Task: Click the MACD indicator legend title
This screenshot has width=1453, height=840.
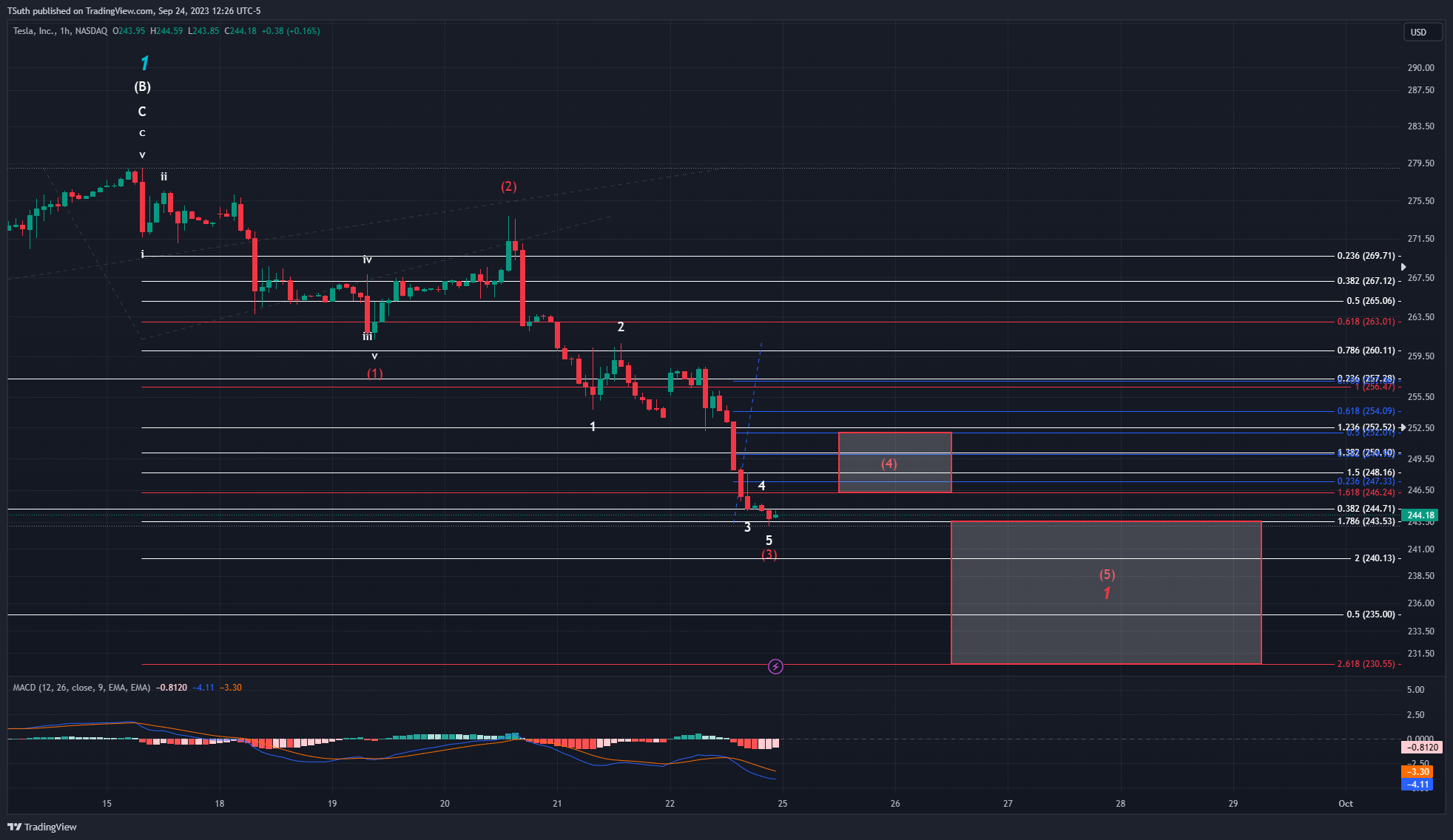Action: click(x=81, y=688)
